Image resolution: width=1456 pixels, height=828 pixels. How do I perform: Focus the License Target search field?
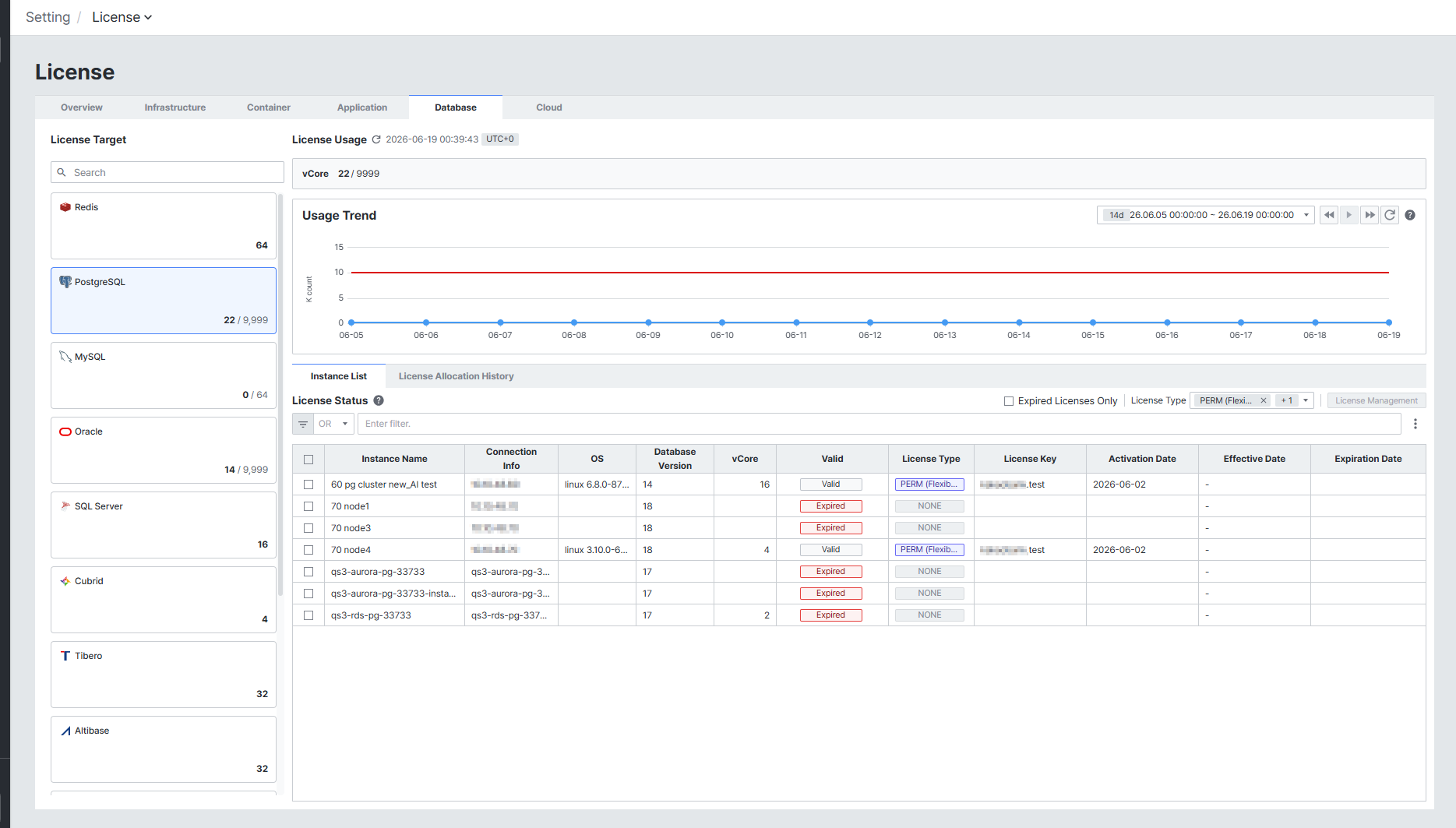(167, 172)
